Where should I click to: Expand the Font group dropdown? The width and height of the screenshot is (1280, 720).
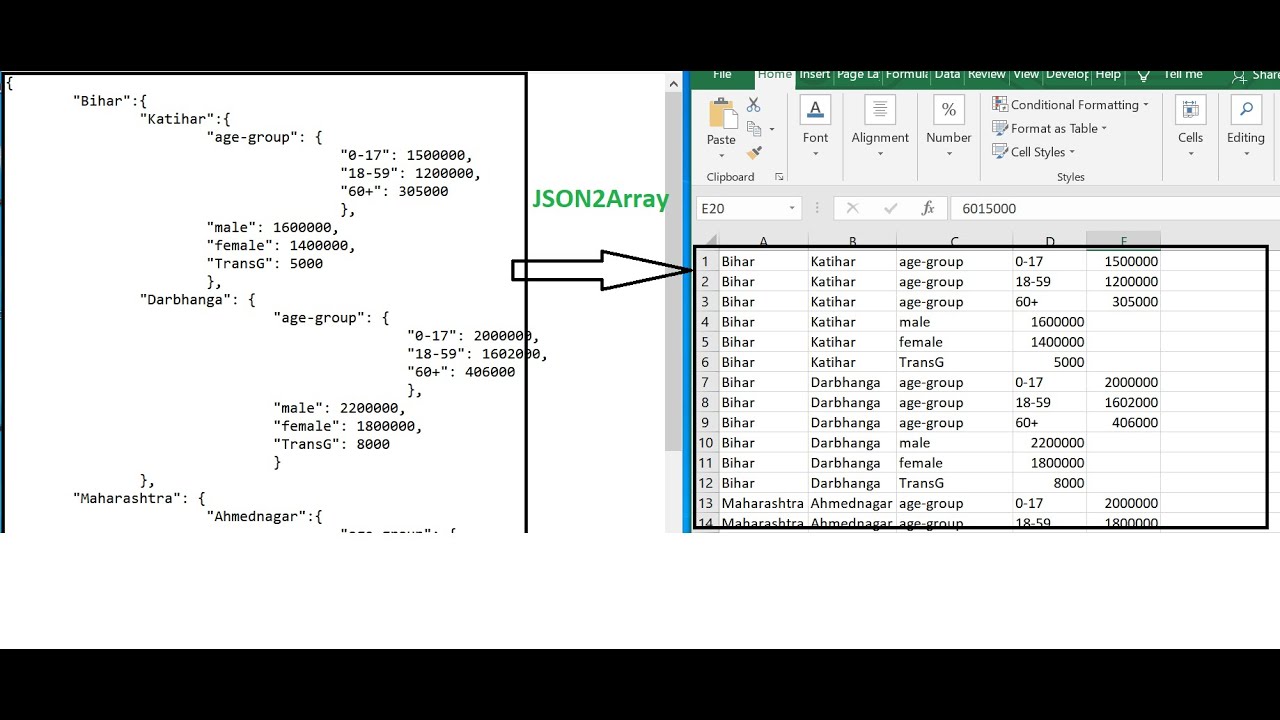pyautogui.click(x=815, y=154)
